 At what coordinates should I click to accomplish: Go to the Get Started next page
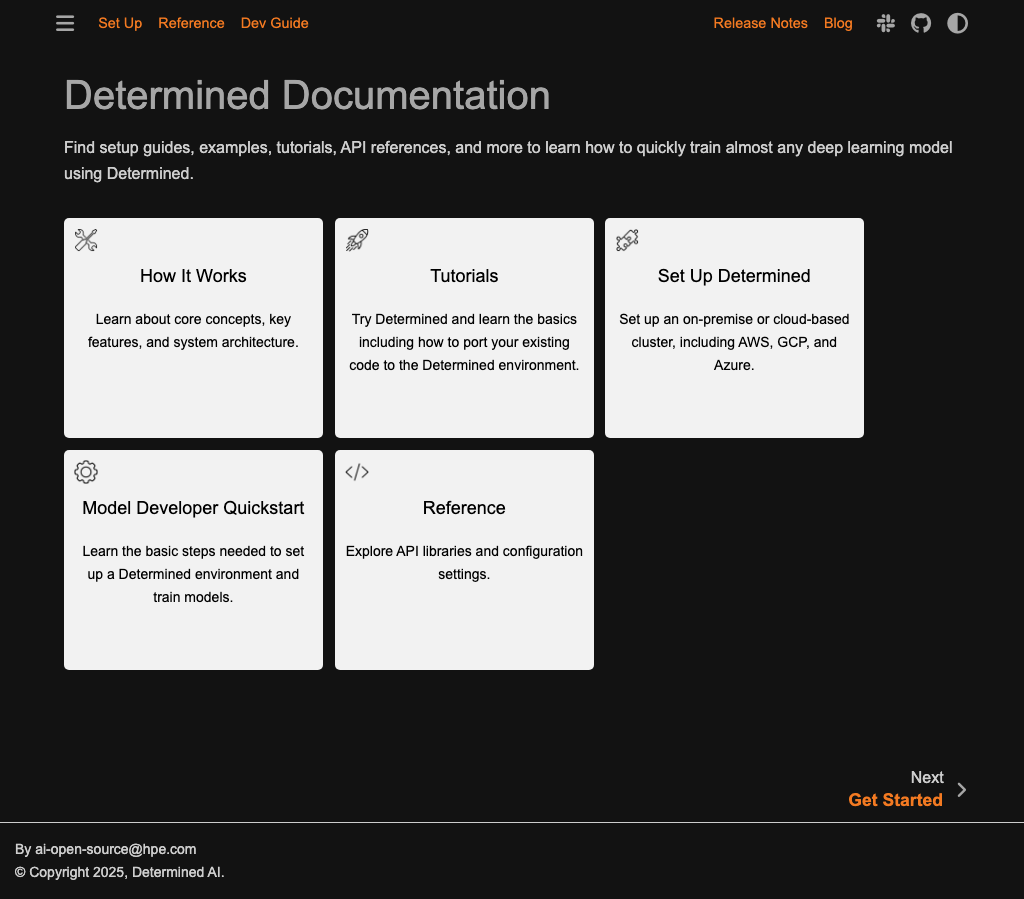pos(895,800)
